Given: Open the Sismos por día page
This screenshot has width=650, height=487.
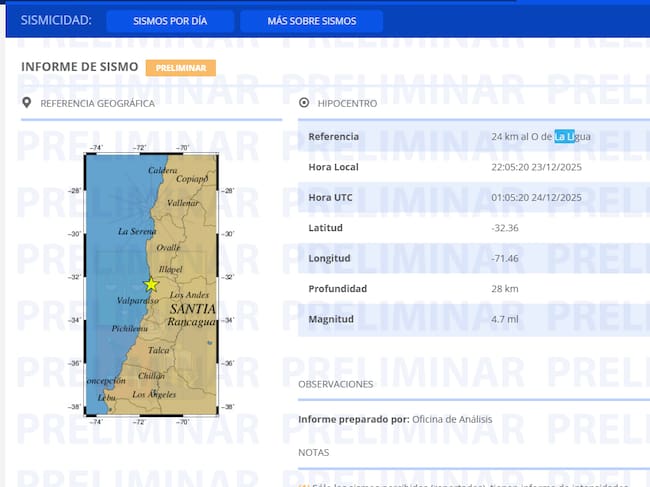Looking at the screenshot, I should tap(170, 21).
